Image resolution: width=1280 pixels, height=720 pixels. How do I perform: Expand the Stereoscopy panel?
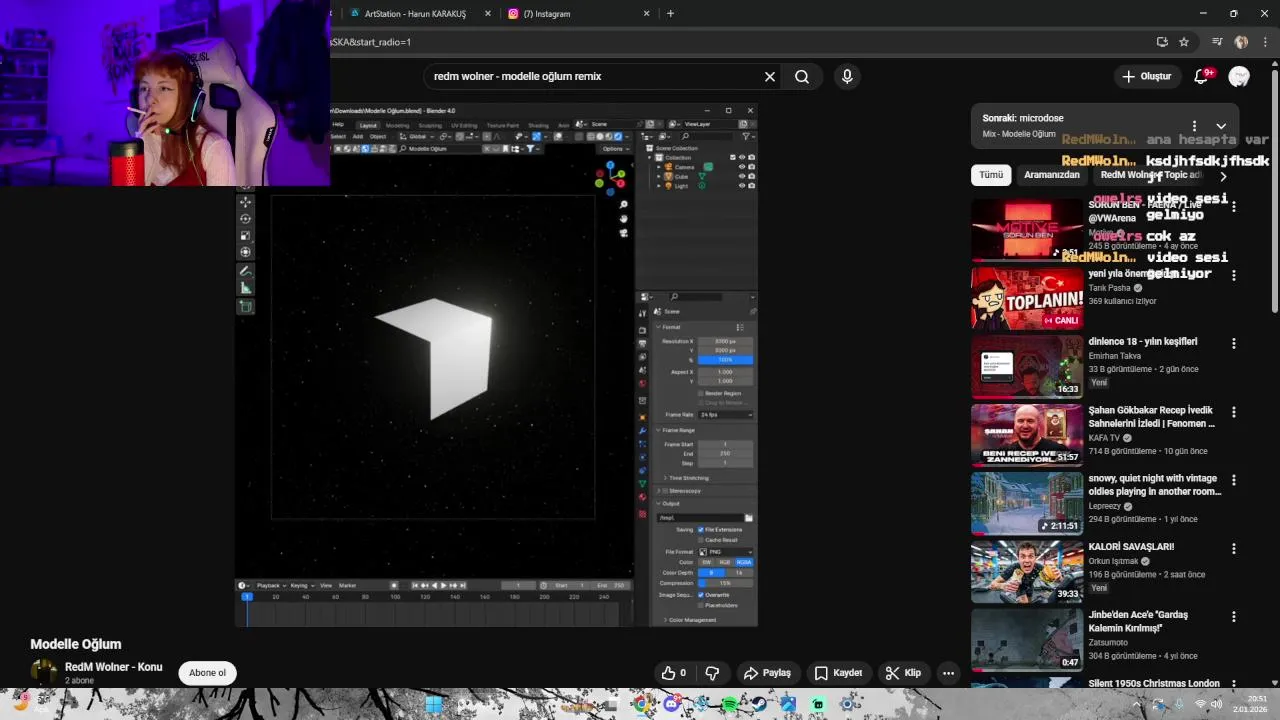coord(681,491)
